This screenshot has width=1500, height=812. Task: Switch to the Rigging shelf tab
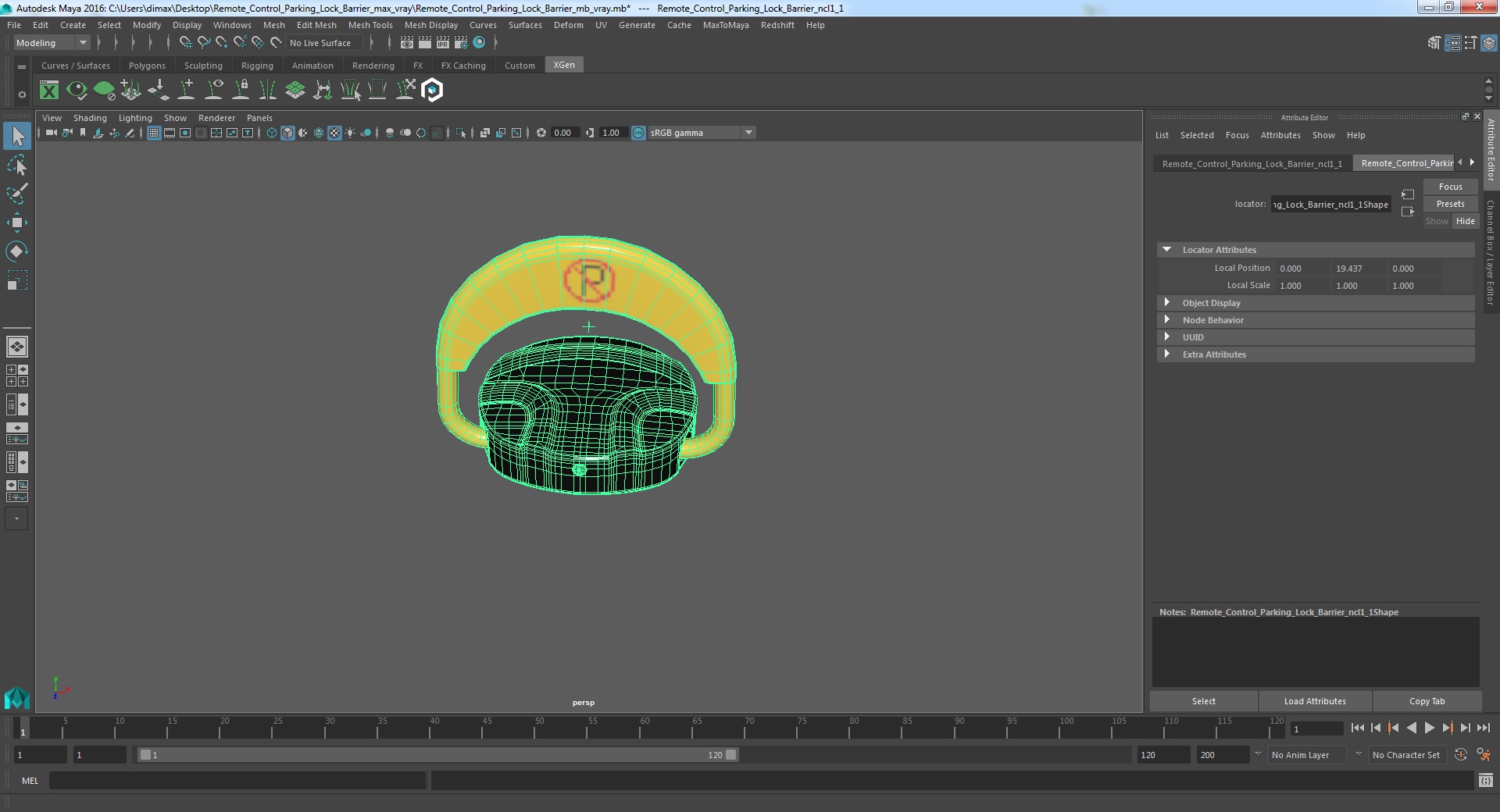(257, 66)
